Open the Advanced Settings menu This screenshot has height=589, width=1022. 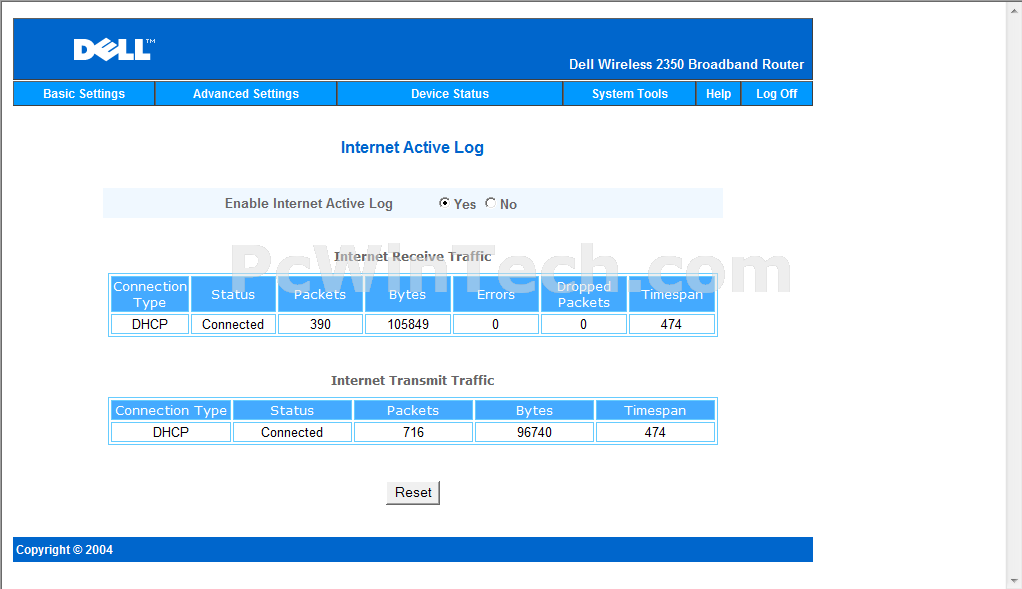coord(246,94)
